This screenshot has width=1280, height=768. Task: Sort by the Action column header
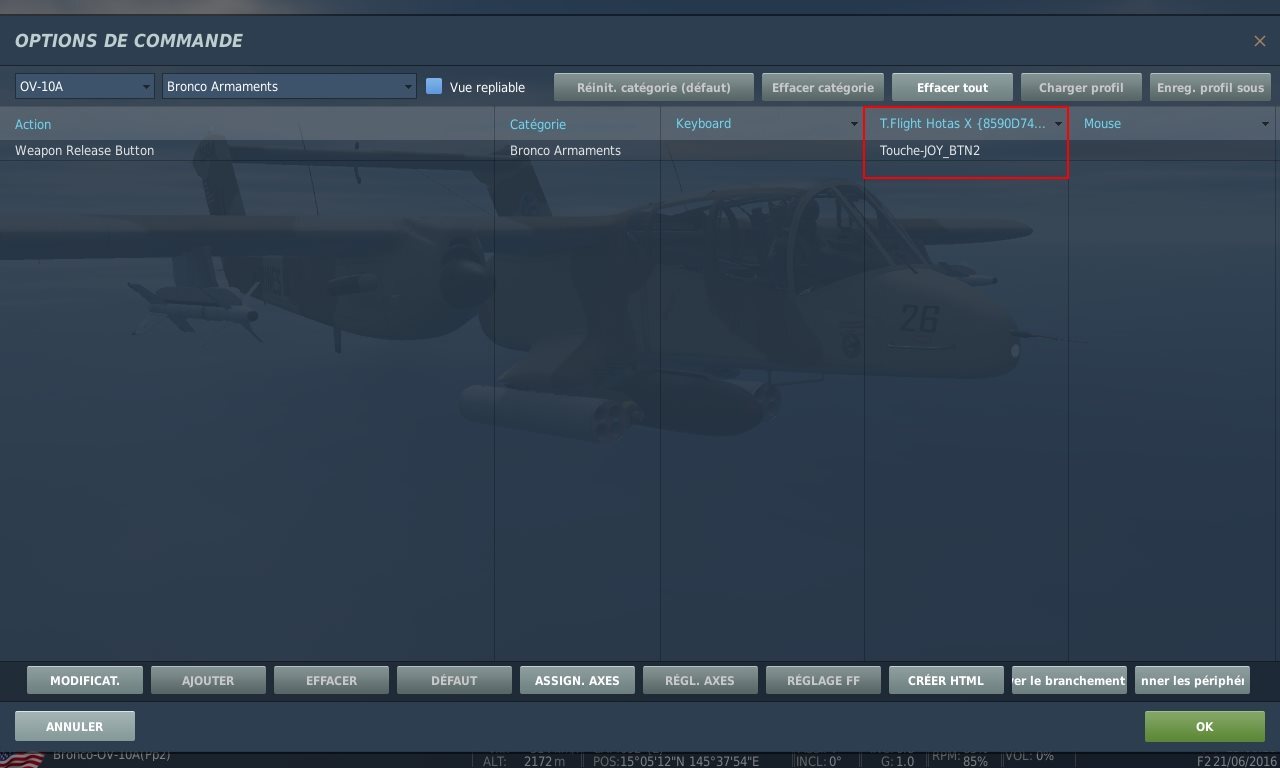[x=33, y=124]
